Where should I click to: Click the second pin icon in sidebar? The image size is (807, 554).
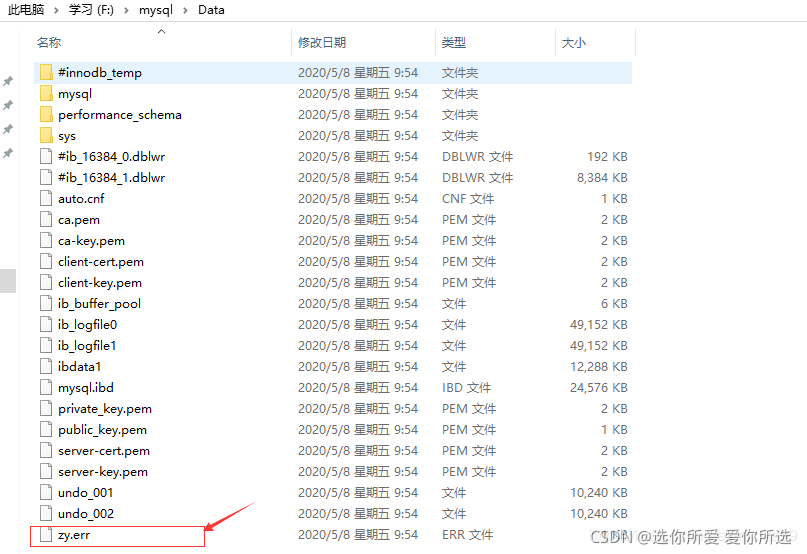click(x=8, y=106)
